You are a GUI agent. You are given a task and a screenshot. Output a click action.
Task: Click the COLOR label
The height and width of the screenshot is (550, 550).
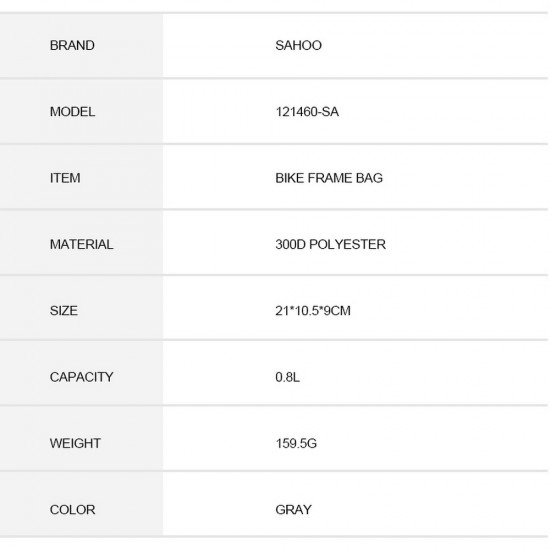click(72, 510)
